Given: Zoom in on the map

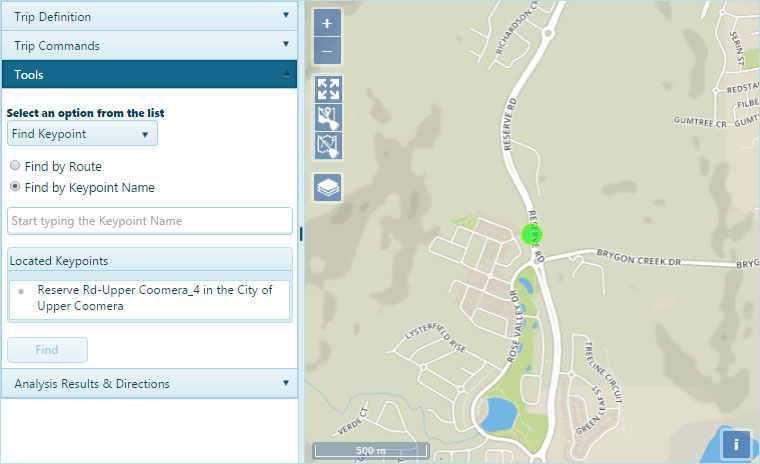Looking at the screenshot, I should 327,24.
